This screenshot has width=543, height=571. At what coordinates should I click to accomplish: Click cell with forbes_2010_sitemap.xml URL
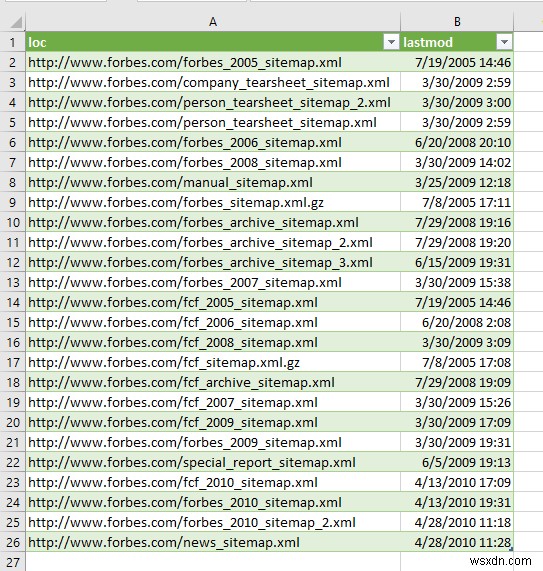pos(213,503)
